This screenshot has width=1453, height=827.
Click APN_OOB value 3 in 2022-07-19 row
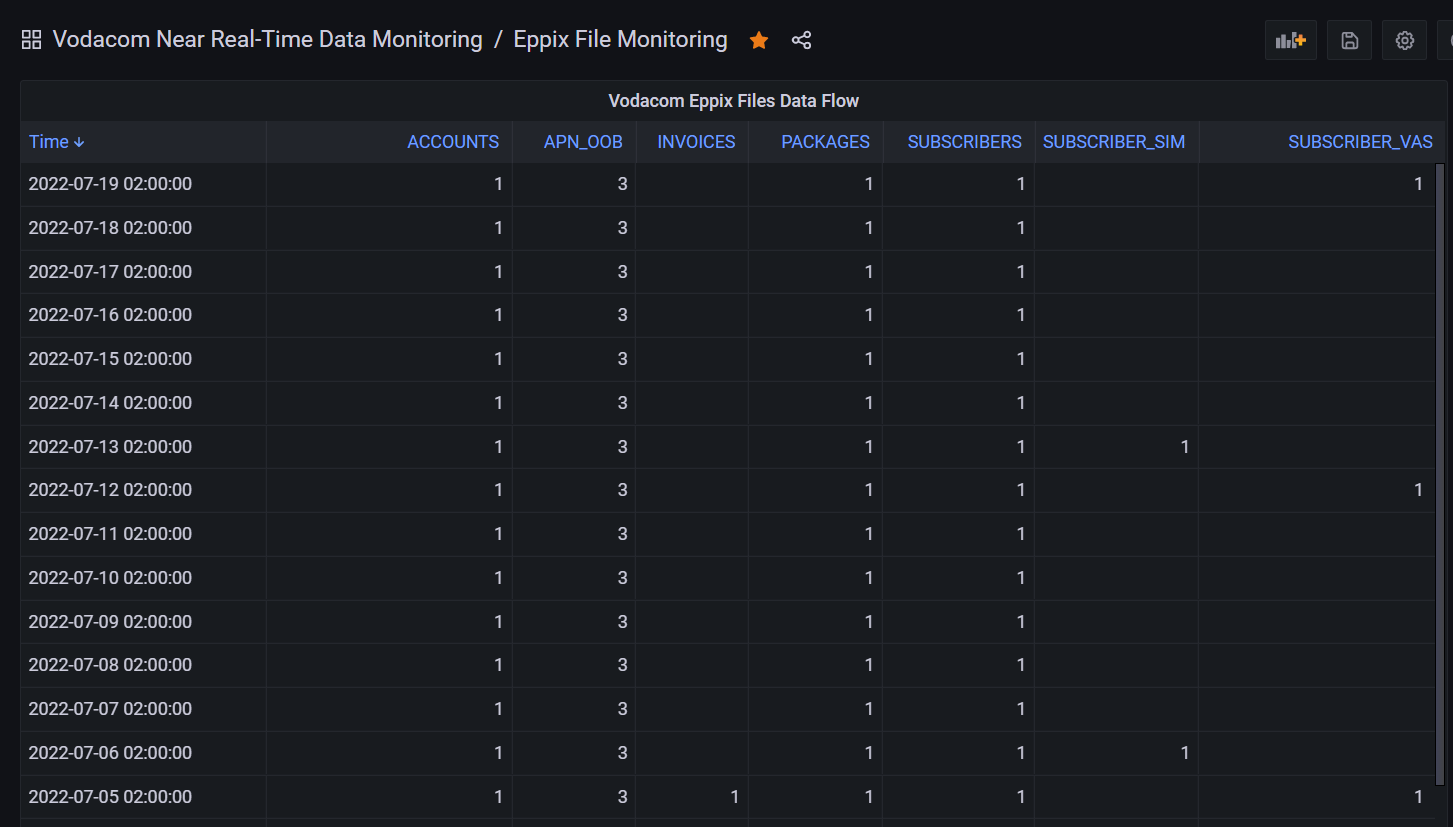[x=622, y=184]
